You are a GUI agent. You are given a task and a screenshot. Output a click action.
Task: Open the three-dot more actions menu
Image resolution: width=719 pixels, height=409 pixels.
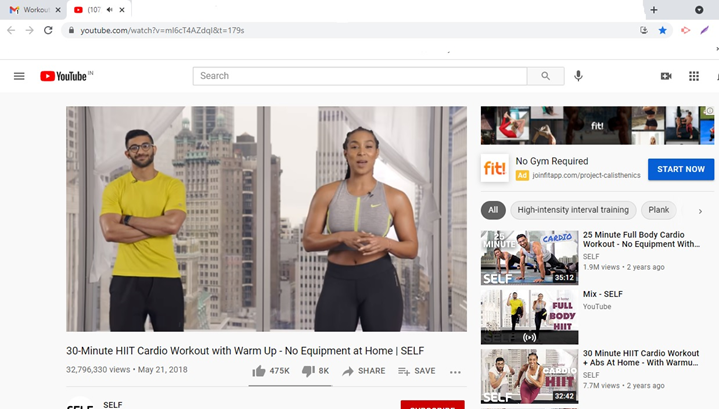pyautogui.click(x=455, y=372)
